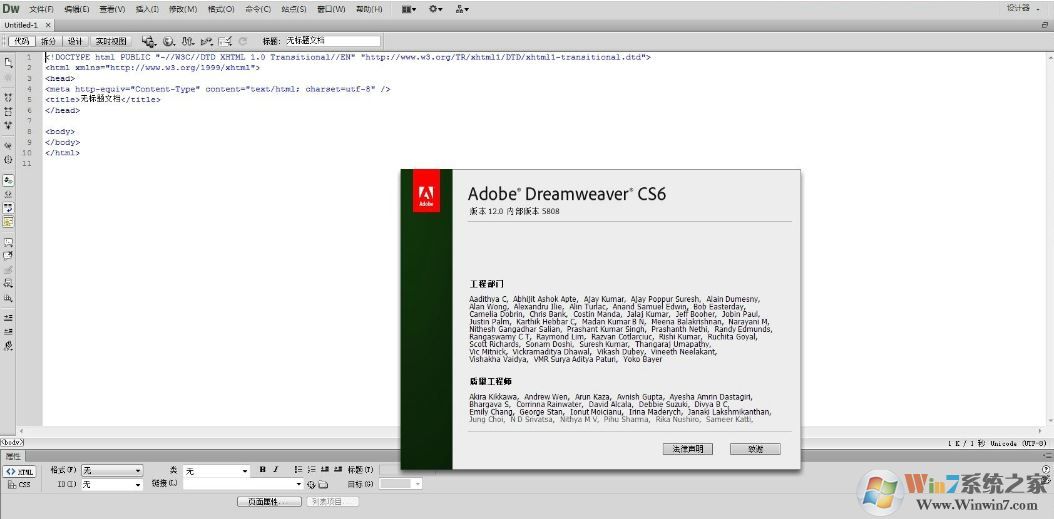Open Layout dropdown in application bar
Image resolution: width=1054 pixels, height=519 pixels.
[x=408, y=9]
